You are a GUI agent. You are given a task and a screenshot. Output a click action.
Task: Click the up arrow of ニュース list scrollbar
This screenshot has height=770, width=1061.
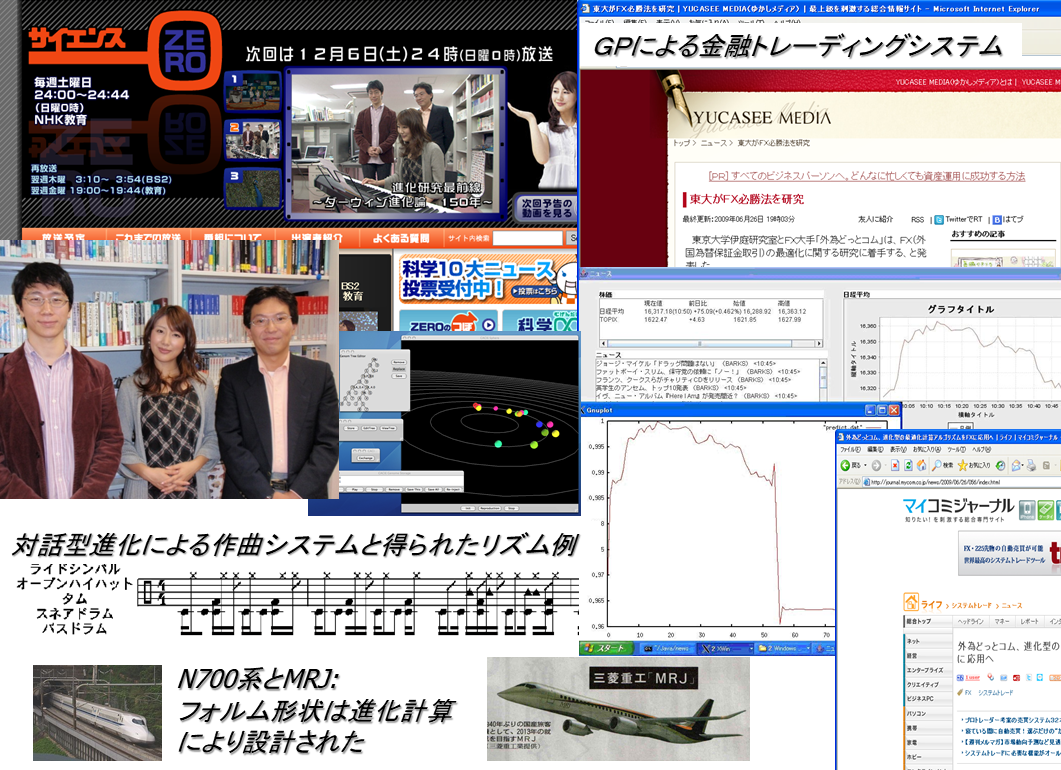pos(823,363)
